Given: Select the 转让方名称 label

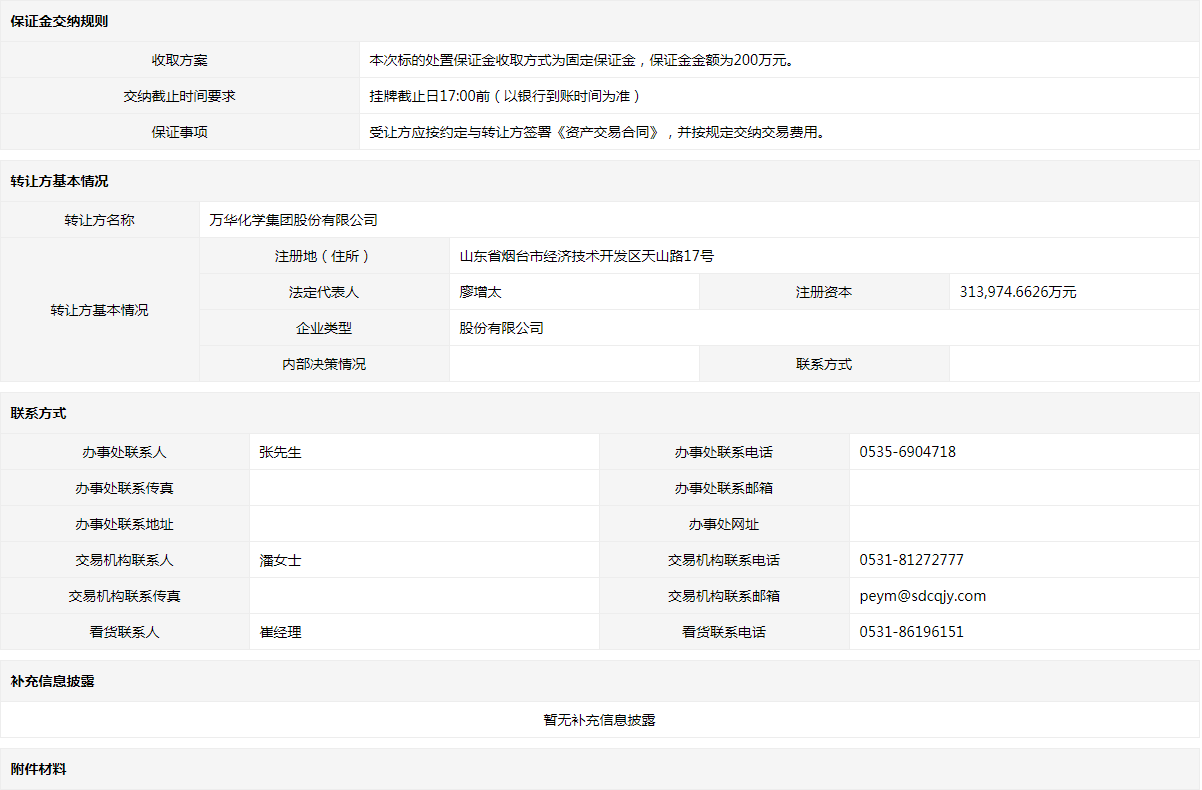Looking at the screenshot, I should (x=100, y=220).
